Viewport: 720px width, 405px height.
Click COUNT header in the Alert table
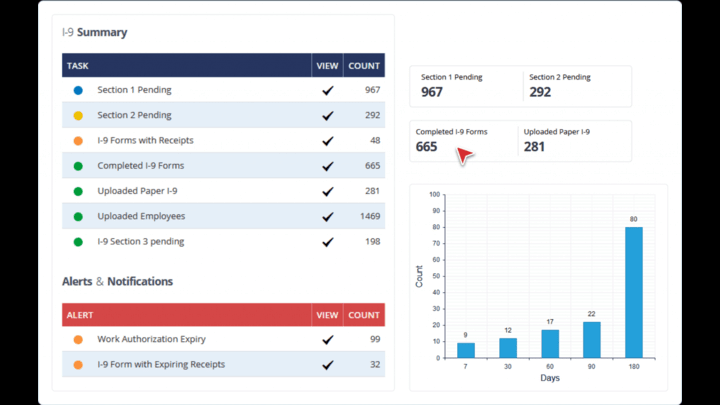pos(364,315)
